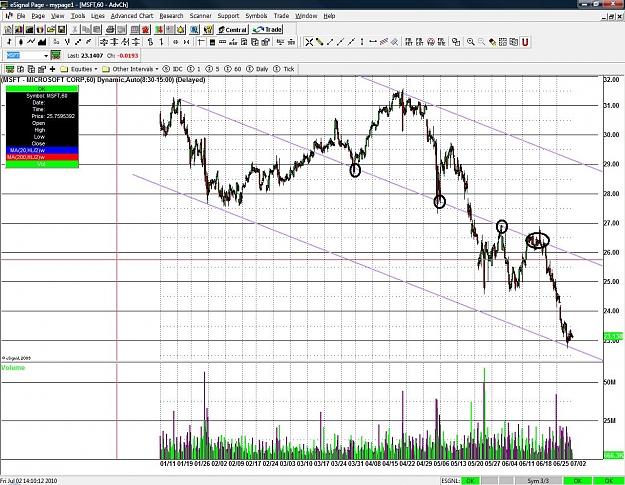
Task: Switch chart type to candlestick
Action: tap(20, 42)
